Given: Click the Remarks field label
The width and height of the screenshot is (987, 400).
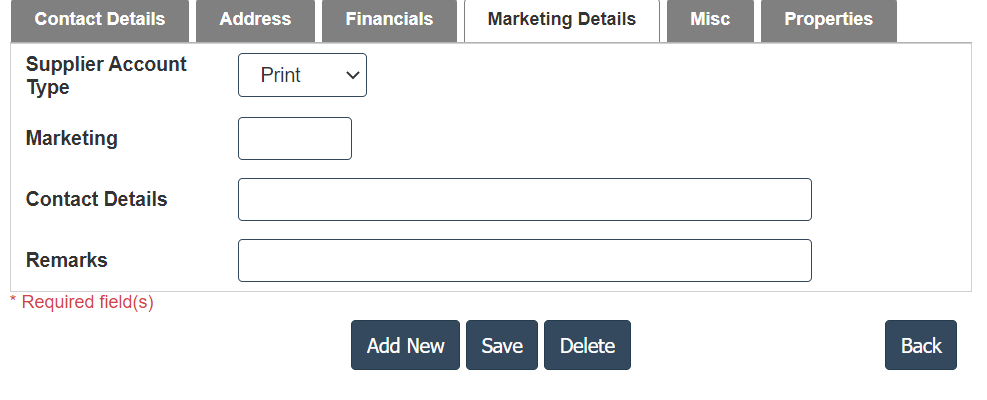Looking at the screenshot, I should pyautogui.click(x=67, y=260).
